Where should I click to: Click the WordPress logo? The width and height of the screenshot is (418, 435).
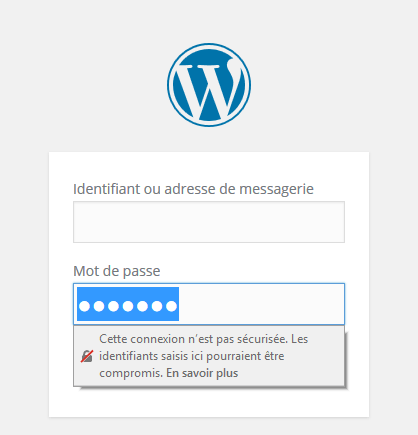coord(209,85)
